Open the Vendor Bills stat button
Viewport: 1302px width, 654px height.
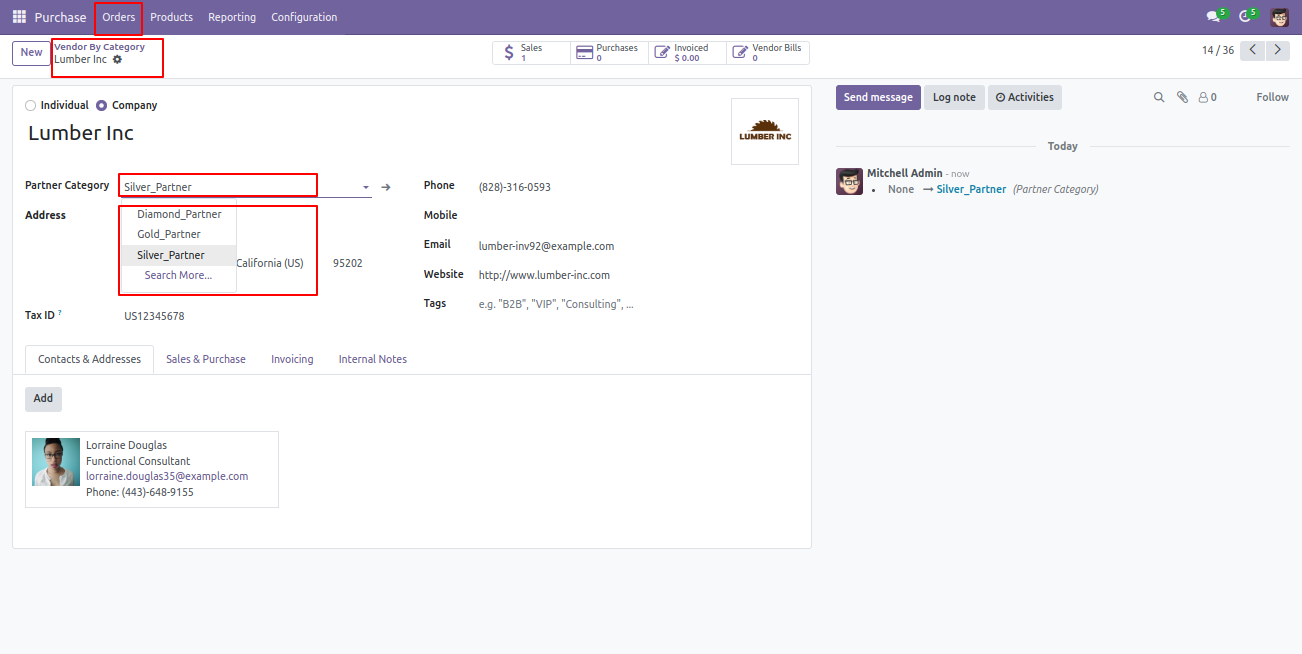(x=767, y=53)
